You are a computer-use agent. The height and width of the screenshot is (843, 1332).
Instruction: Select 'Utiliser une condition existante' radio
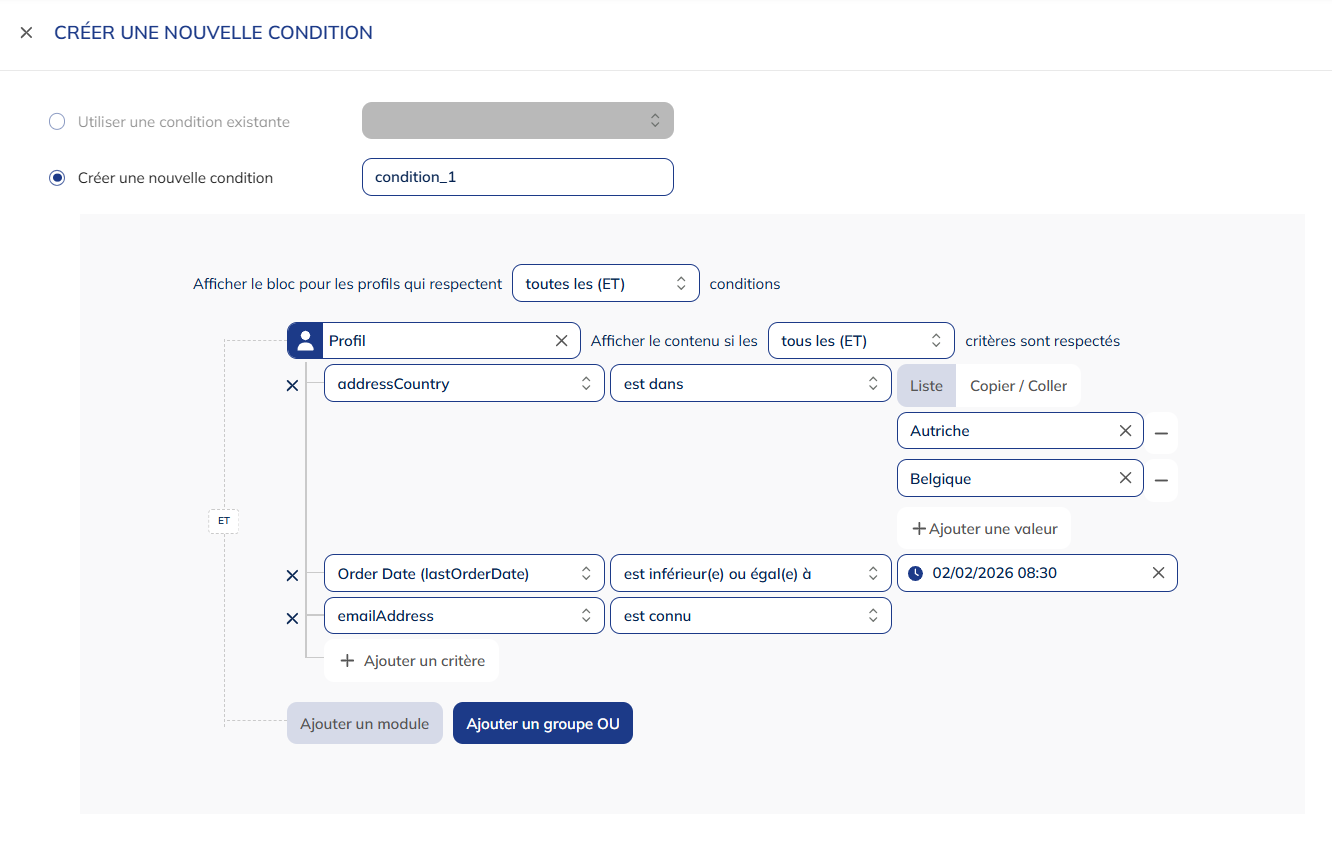[x=57, y=122]
